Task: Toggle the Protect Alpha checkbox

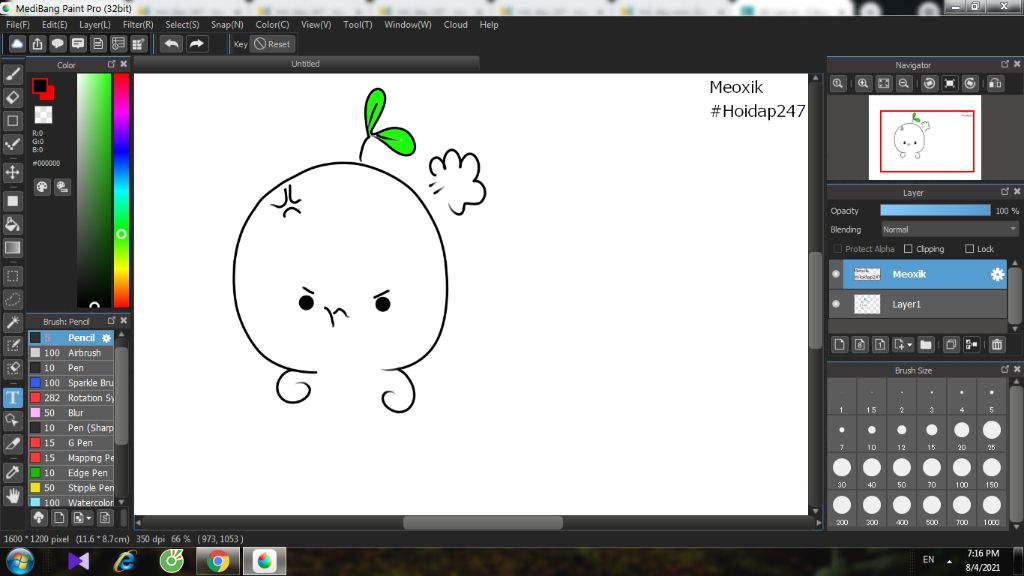Action: coord(838,249)
